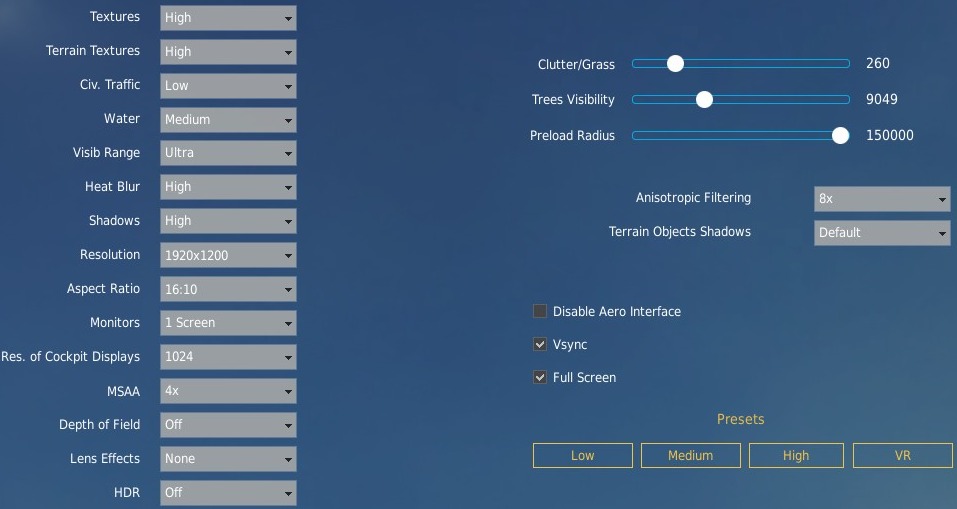
Task: Click the Aspect Ratio label
Action: (x=103, y=289)
